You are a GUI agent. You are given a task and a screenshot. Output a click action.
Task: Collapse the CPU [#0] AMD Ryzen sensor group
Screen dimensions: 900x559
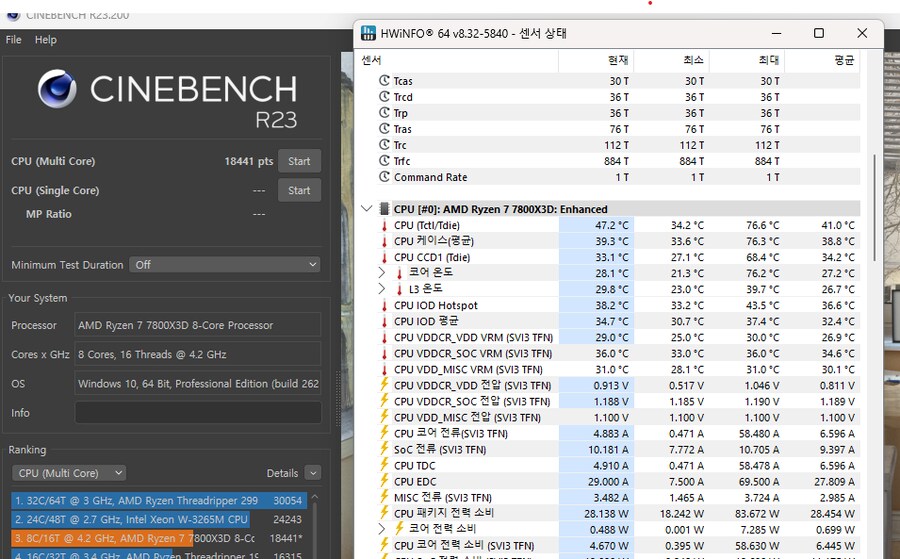click(x=366, y=209)
